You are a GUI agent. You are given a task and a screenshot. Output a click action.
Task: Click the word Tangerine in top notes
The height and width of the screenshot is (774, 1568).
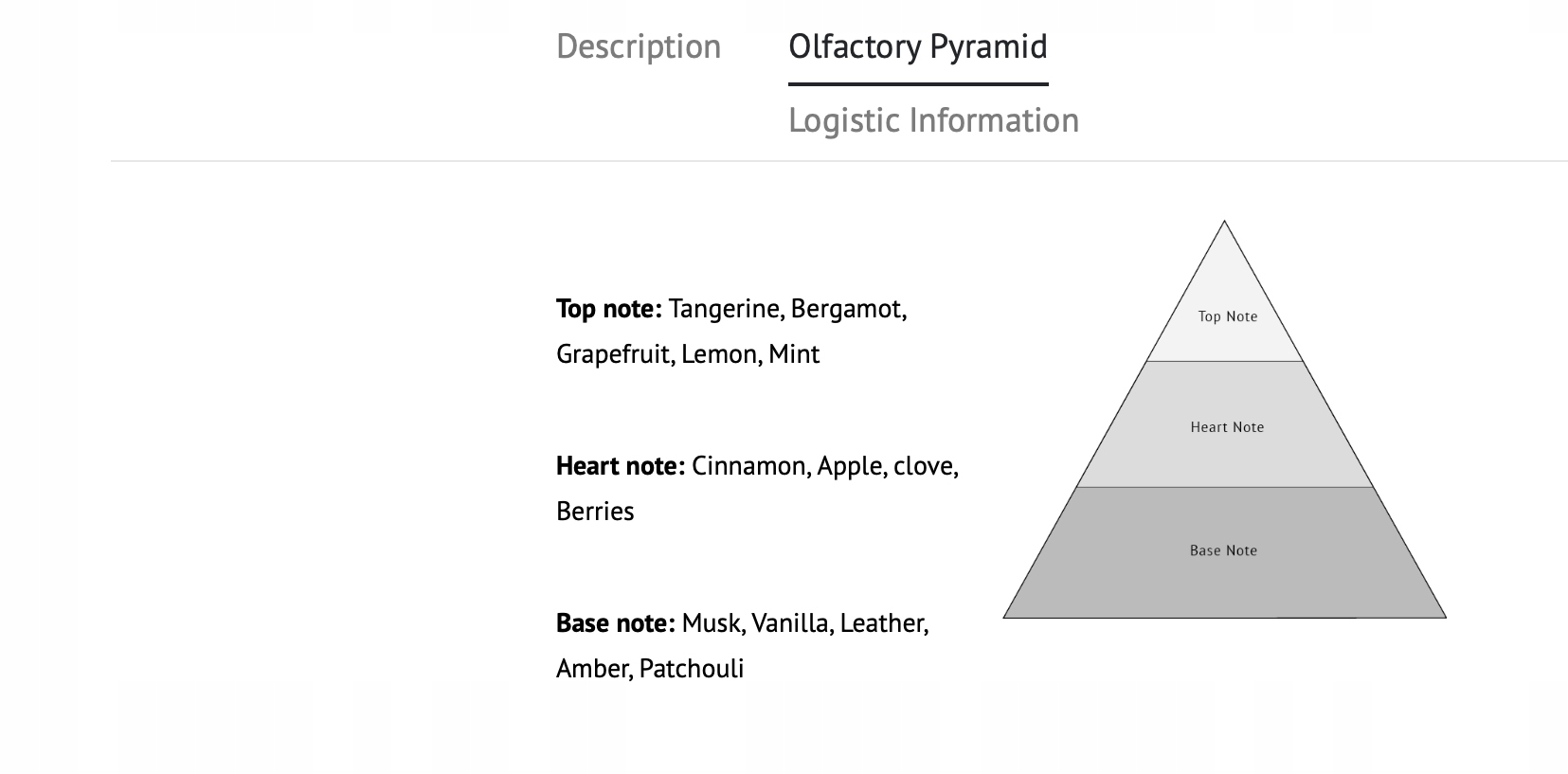pos(725,309)
